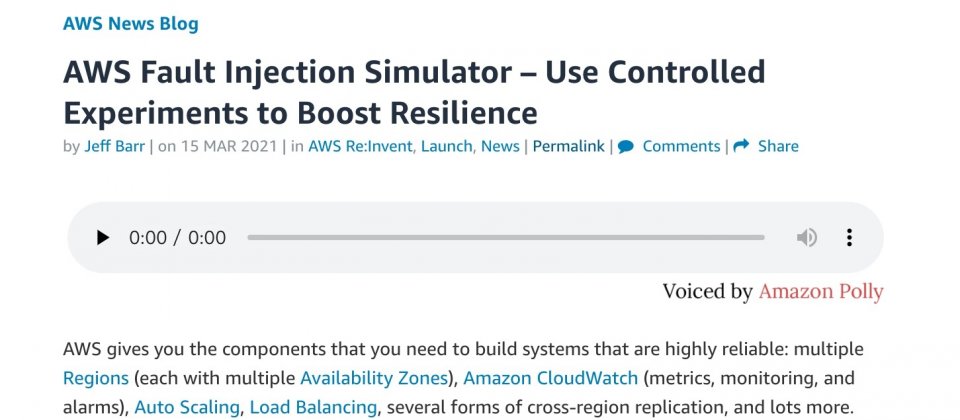Open the Availability Zones link
This screenshot has width=960, height=420.
[374, 378]
